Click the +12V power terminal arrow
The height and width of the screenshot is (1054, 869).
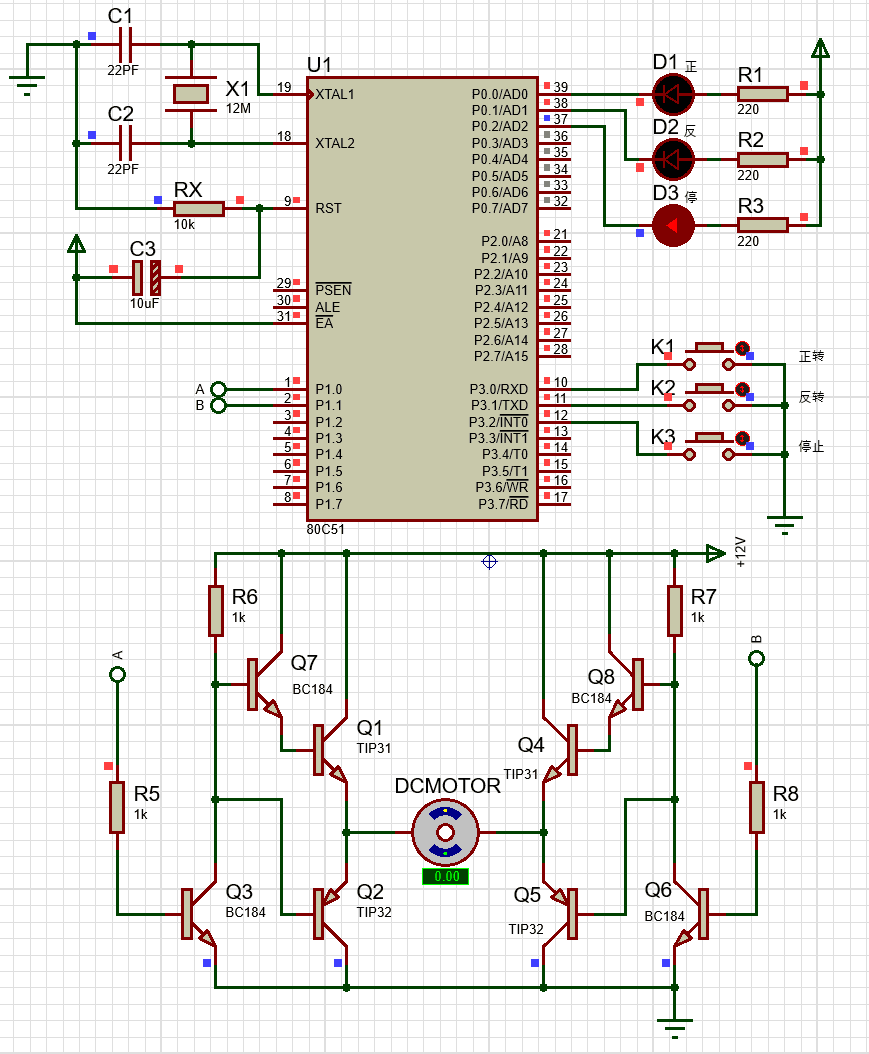point(716,553)
